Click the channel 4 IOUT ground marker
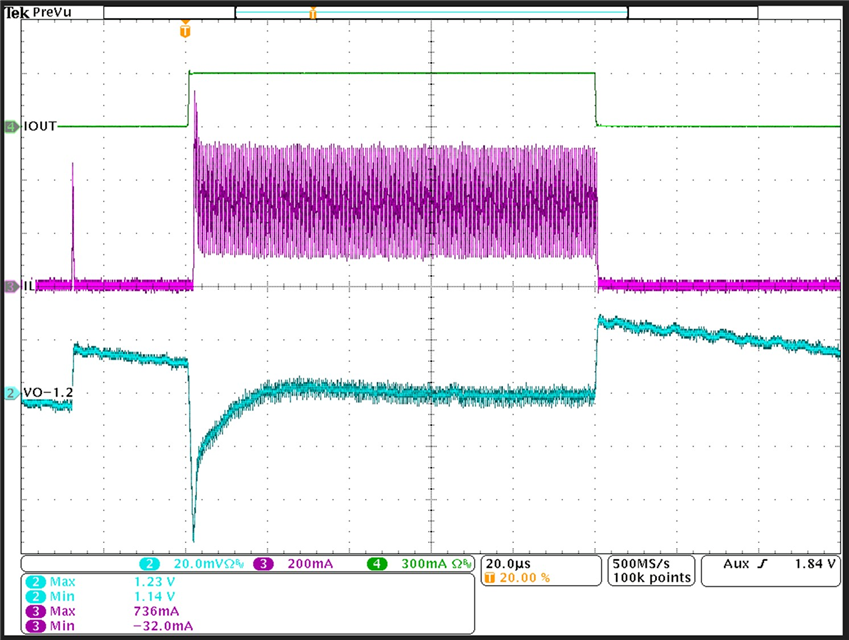849x640 pixels. (11, 127)
